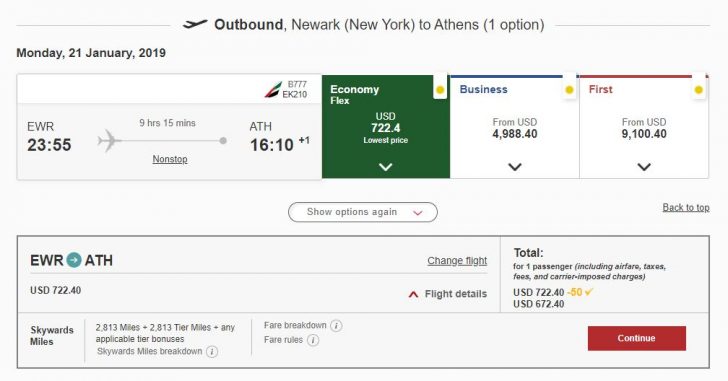
Task: Click the Fare rules info icon
Action: pyautogui.click(x=313, y=341)
